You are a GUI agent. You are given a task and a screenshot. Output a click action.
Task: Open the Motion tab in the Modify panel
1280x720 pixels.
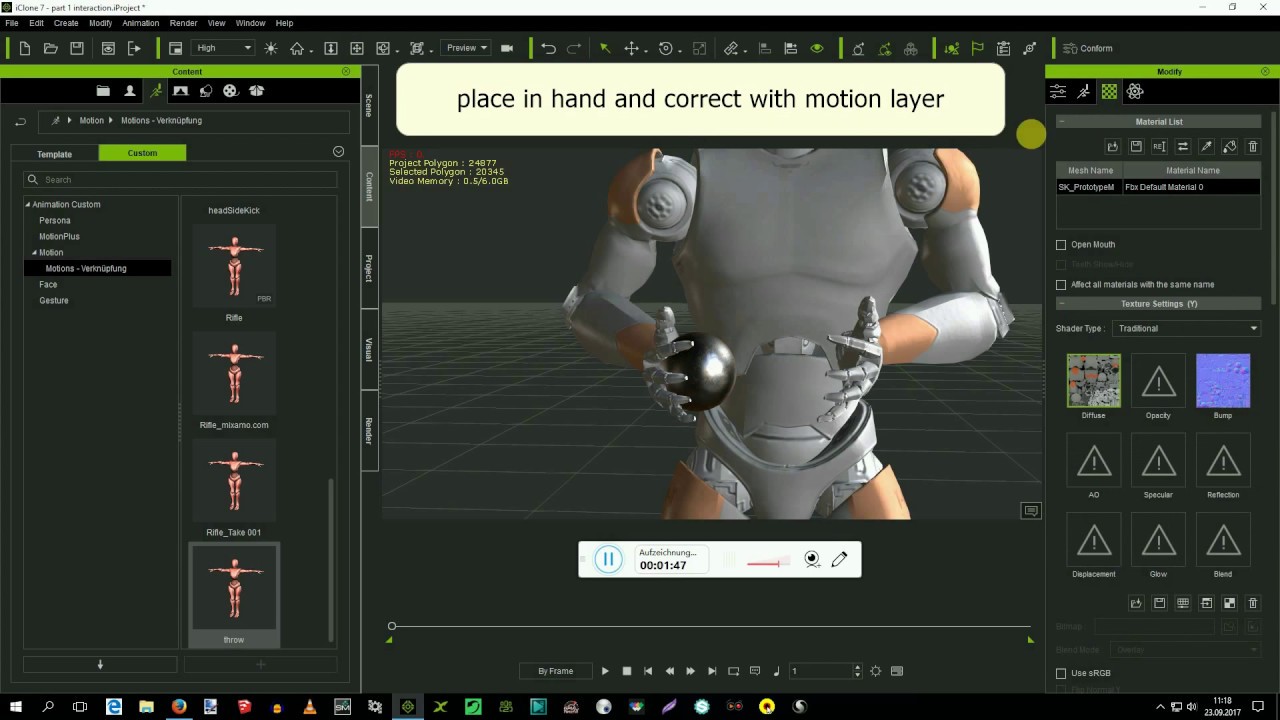point(1083,91)
